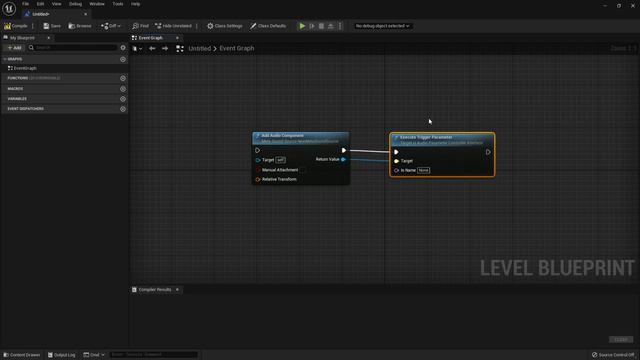Save the blueprint
640x360 pixels.
tap(52, 26)
